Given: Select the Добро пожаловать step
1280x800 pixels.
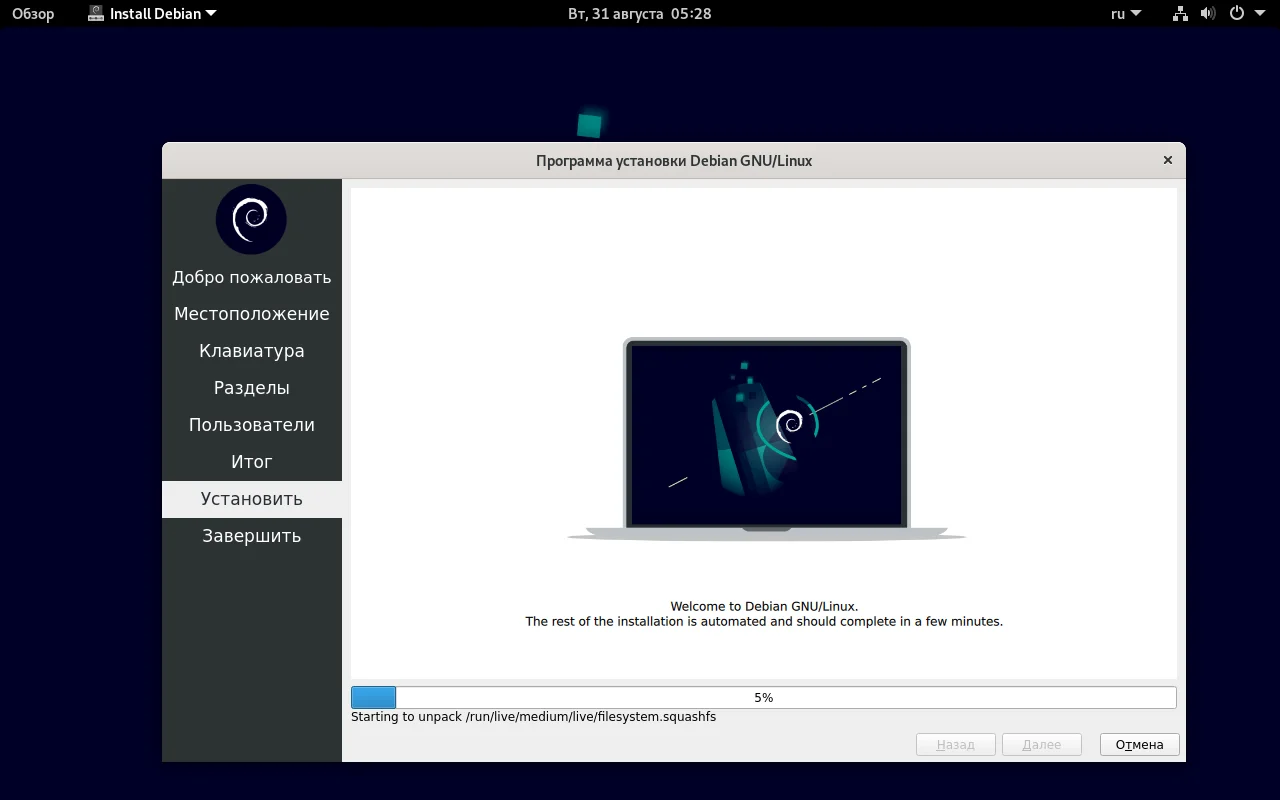Looking at the screenshot, I should tap(251, 277).
